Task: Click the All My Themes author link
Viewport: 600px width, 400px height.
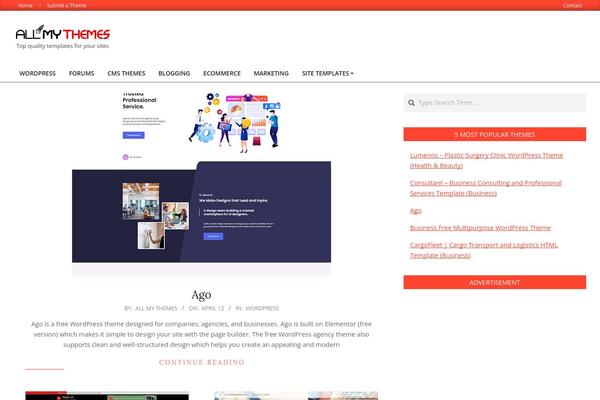Action: coord(156,308)
